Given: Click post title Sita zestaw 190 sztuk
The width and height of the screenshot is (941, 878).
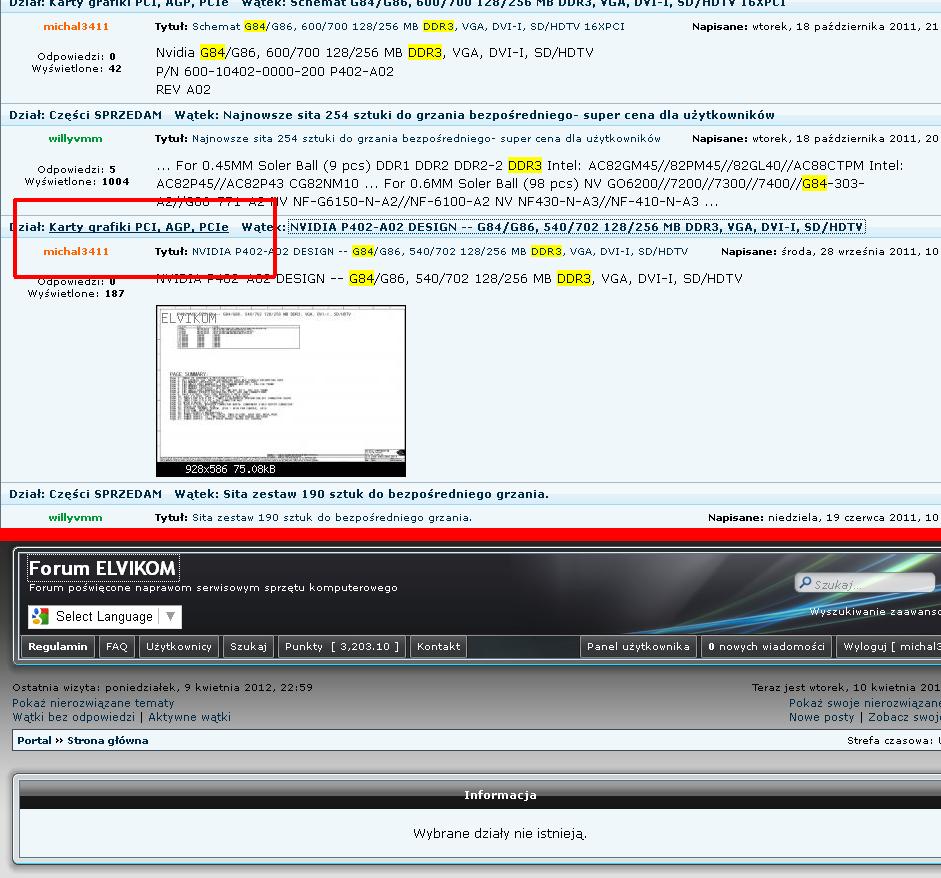Looking at the screenshot, I should [332, 517].
